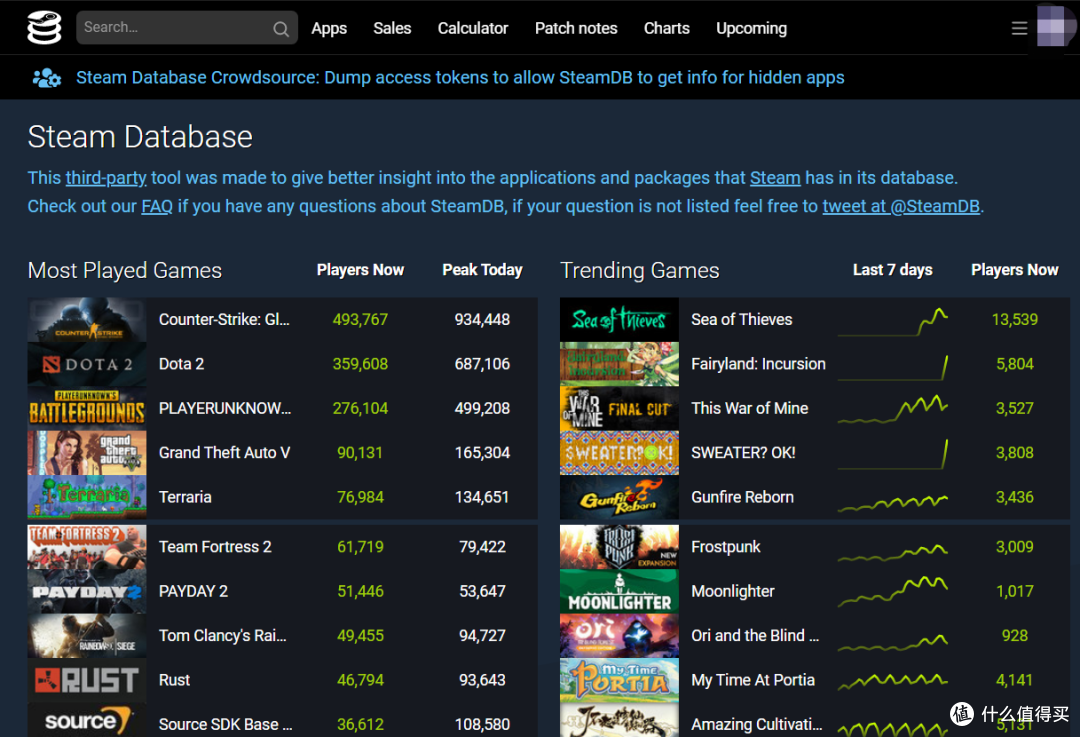Image resolution: width=1080 pixels, height=737 pixels.
Task: Go to the Sales page
Action: pos(392,28)
